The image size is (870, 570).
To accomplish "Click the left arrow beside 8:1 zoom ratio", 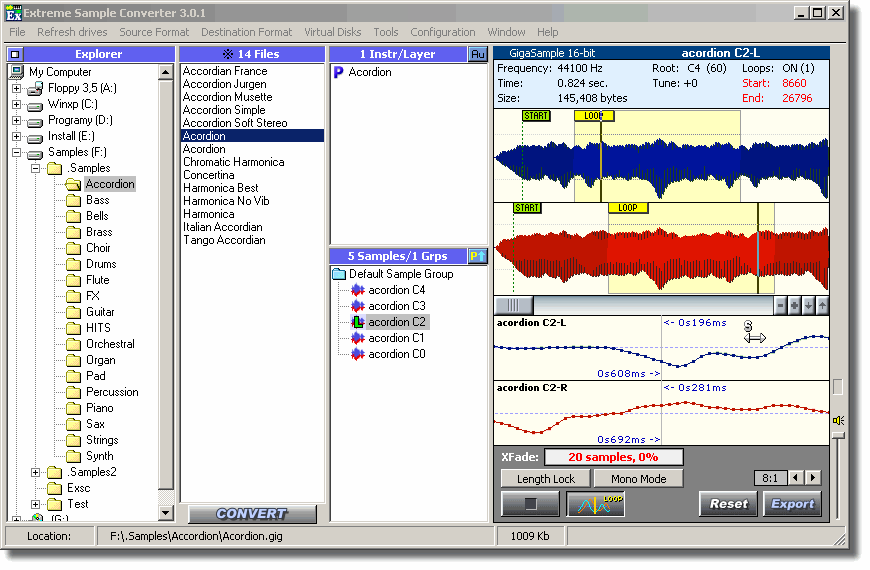I will point(796,478).
